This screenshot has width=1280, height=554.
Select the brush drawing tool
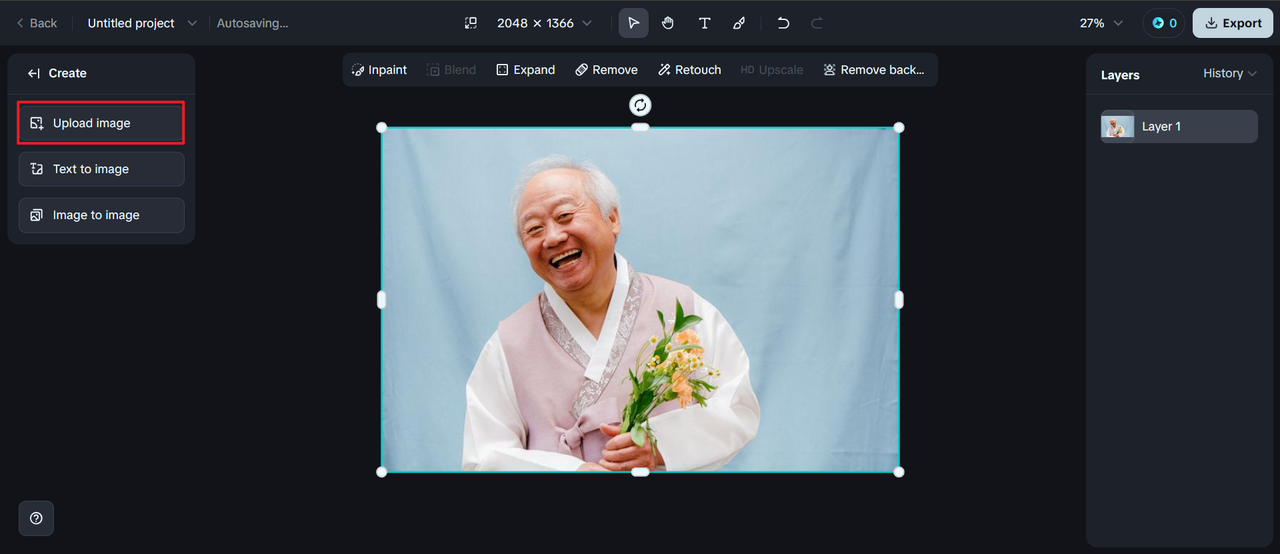(x=739, y=23)
